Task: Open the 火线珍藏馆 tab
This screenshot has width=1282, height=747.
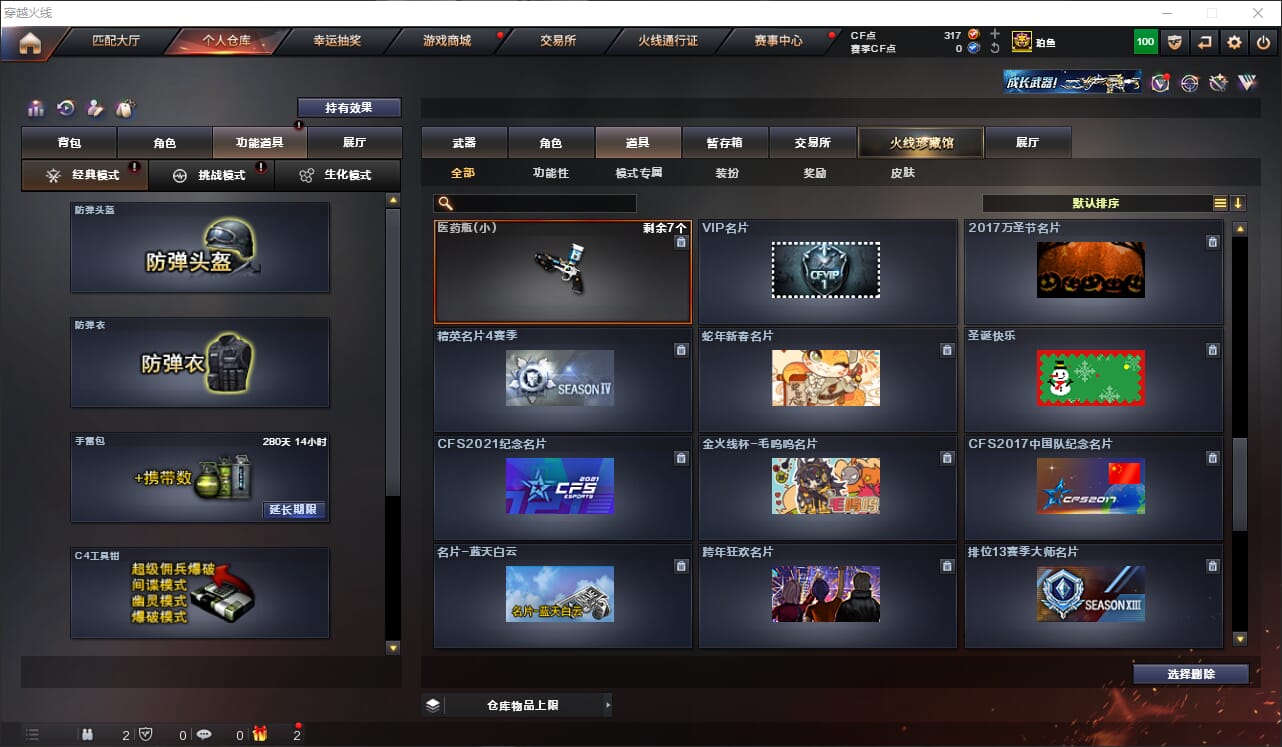Action: [921, 143]
